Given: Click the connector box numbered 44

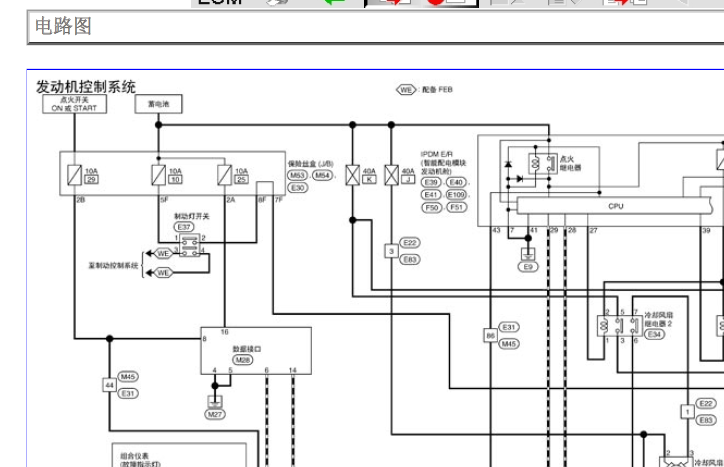Looking at the screenshot, I should point(109,385).
